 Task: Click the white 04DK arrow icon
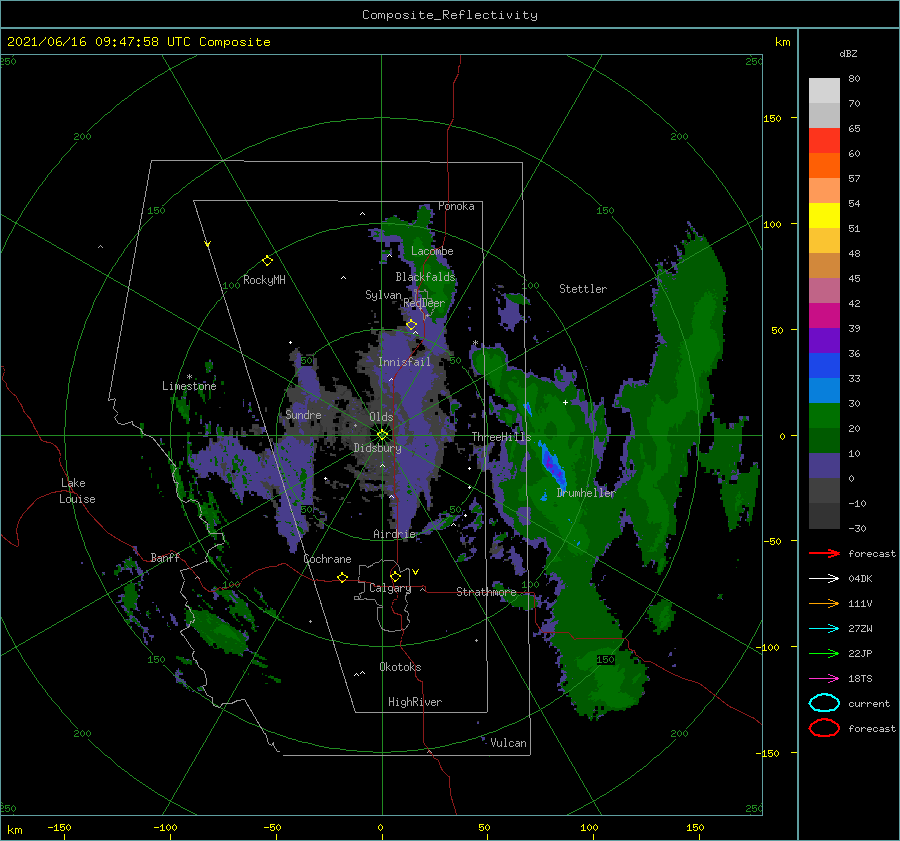tap(824, 579)
